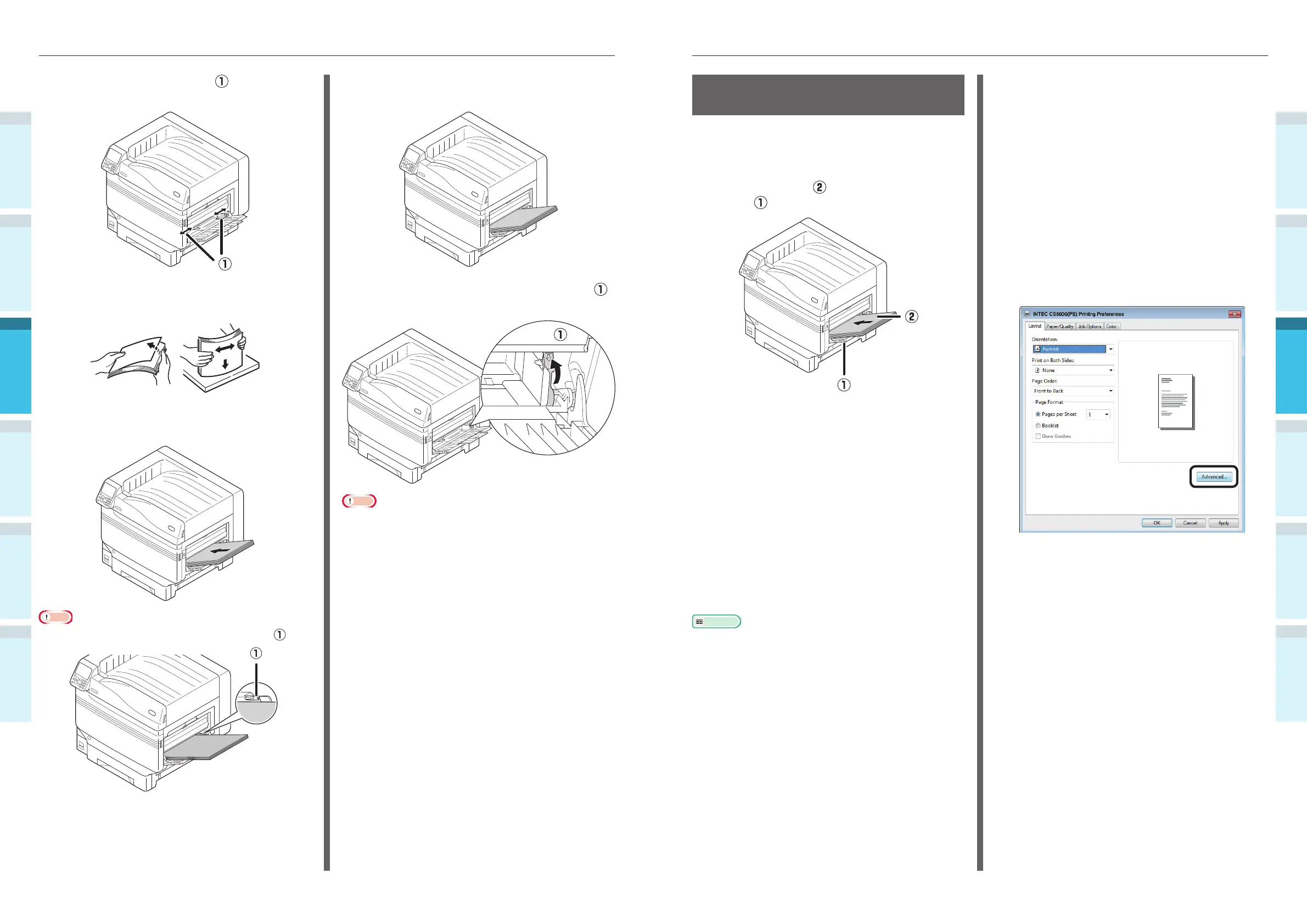1307x924 pixels.
Task: Open the Page Order dropdown
Action: point(1110,391)
